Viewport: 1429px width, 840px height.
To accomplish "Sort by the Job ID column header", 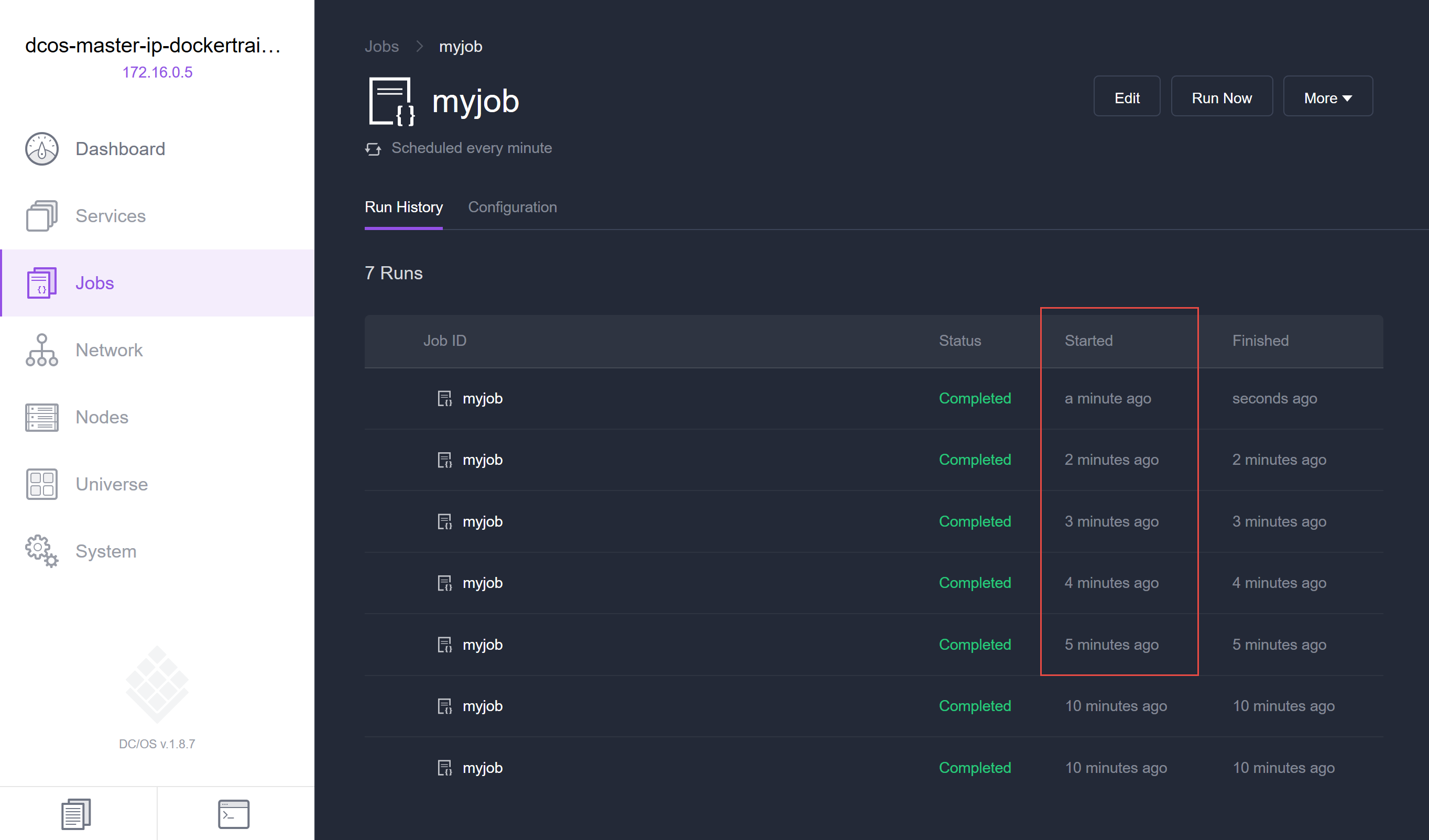I will pos(445,341).
